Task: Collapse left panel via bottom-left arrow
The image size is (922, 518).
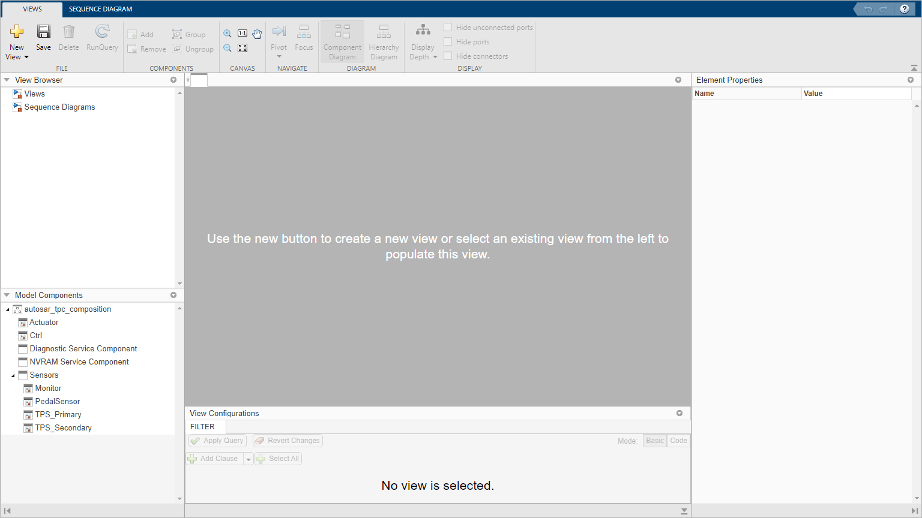Action: point(7,511)
